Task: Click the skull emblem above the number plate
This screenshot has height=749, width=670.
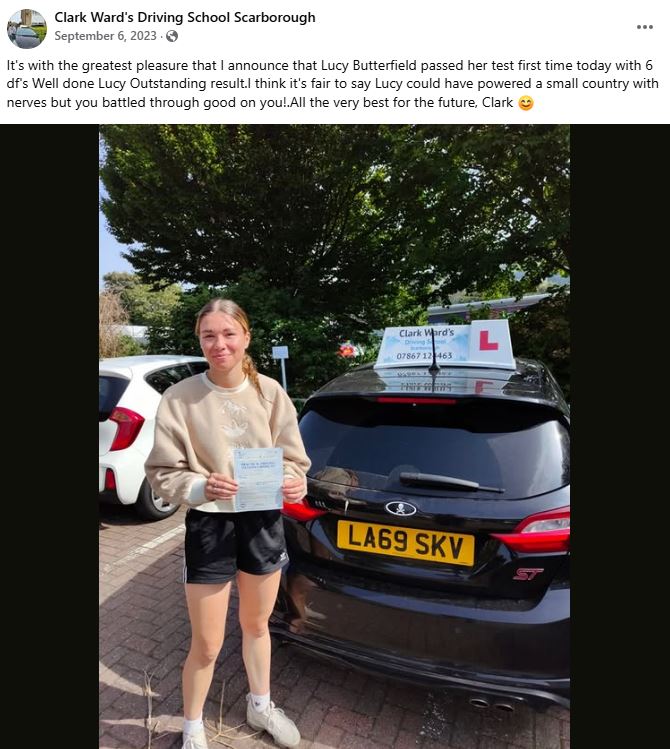Action: [x=401, y=508]
